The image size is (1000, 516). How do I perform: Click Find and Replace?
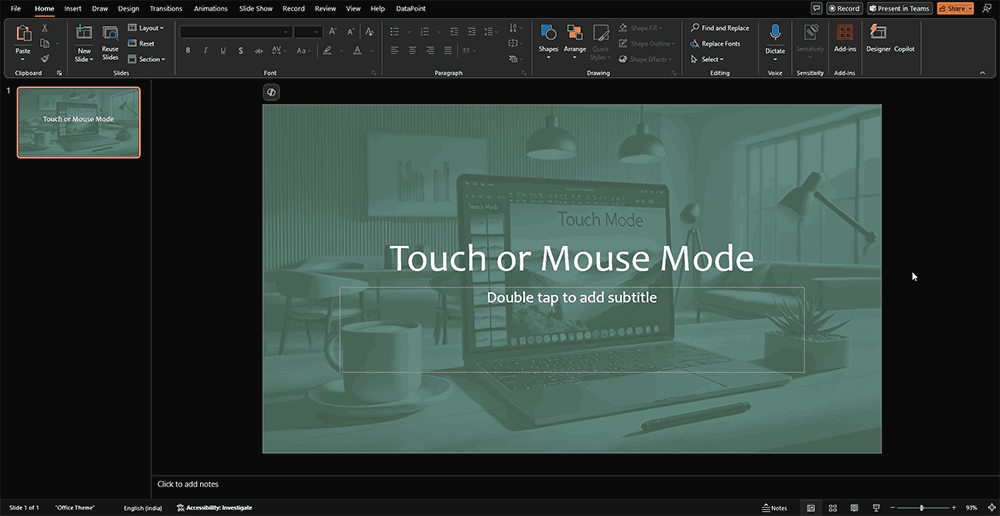coord(720,28)
